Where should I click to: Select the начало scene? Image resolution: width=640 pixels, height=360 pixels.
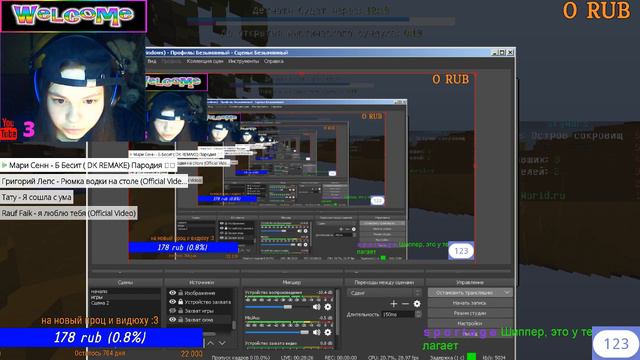pos(125,291)
